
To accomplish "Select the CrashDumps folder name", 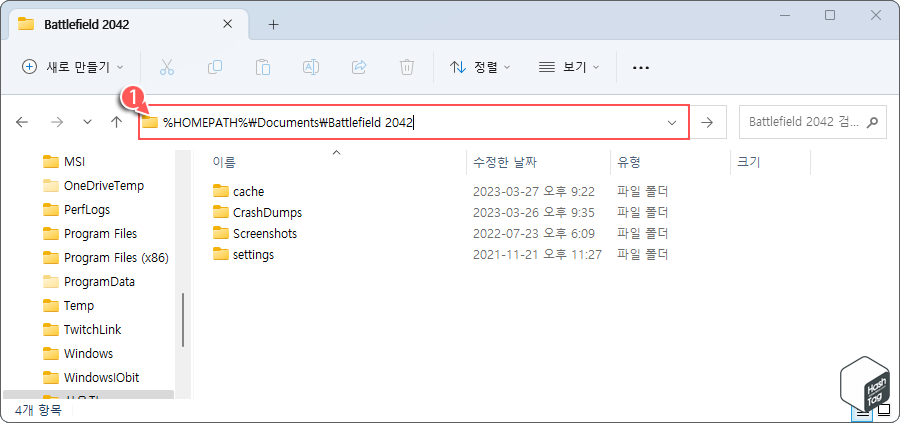I will click(x=267, y=212).
